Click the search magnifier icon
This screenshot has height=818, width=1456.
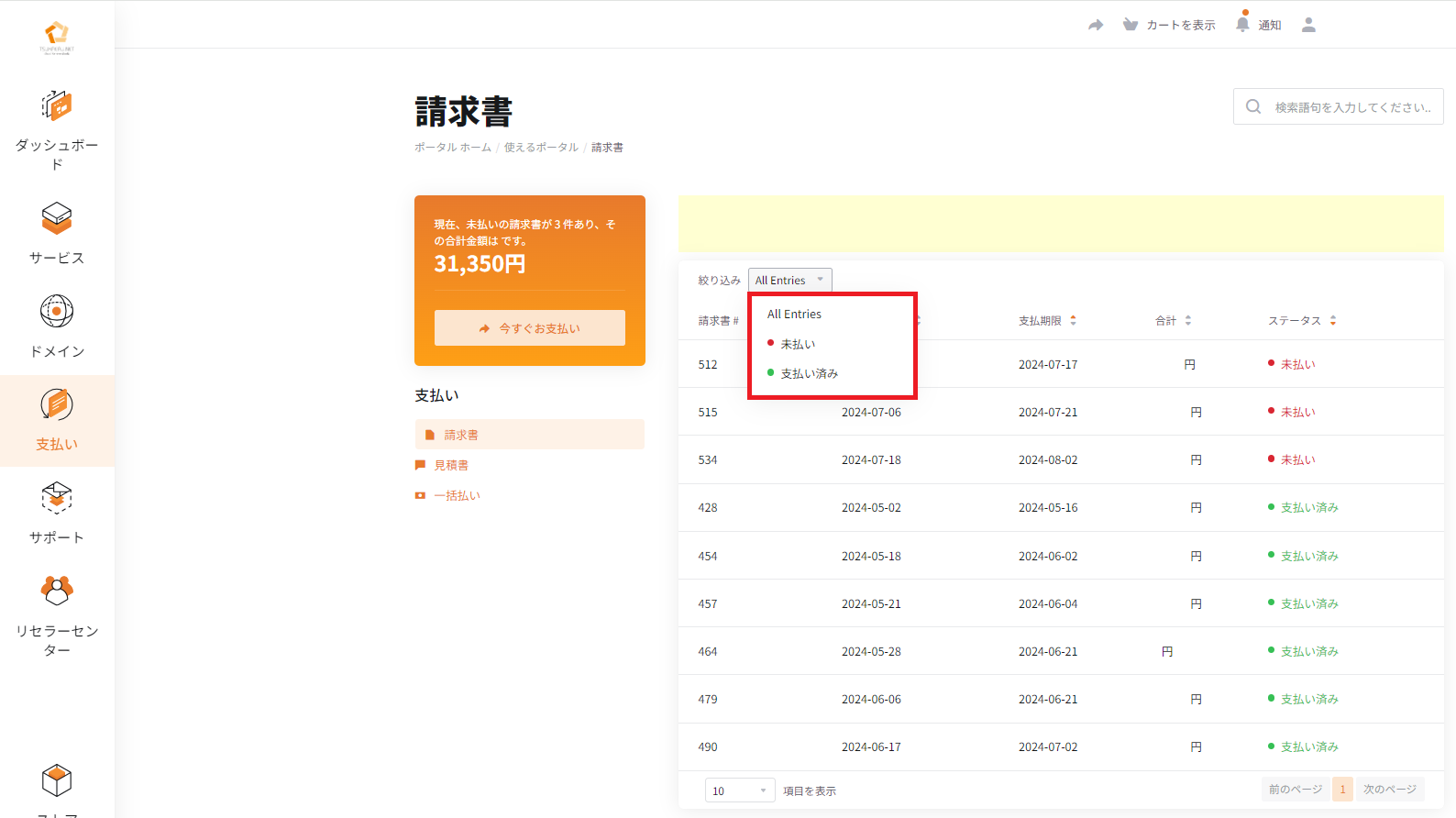(x=1253, y=106)
